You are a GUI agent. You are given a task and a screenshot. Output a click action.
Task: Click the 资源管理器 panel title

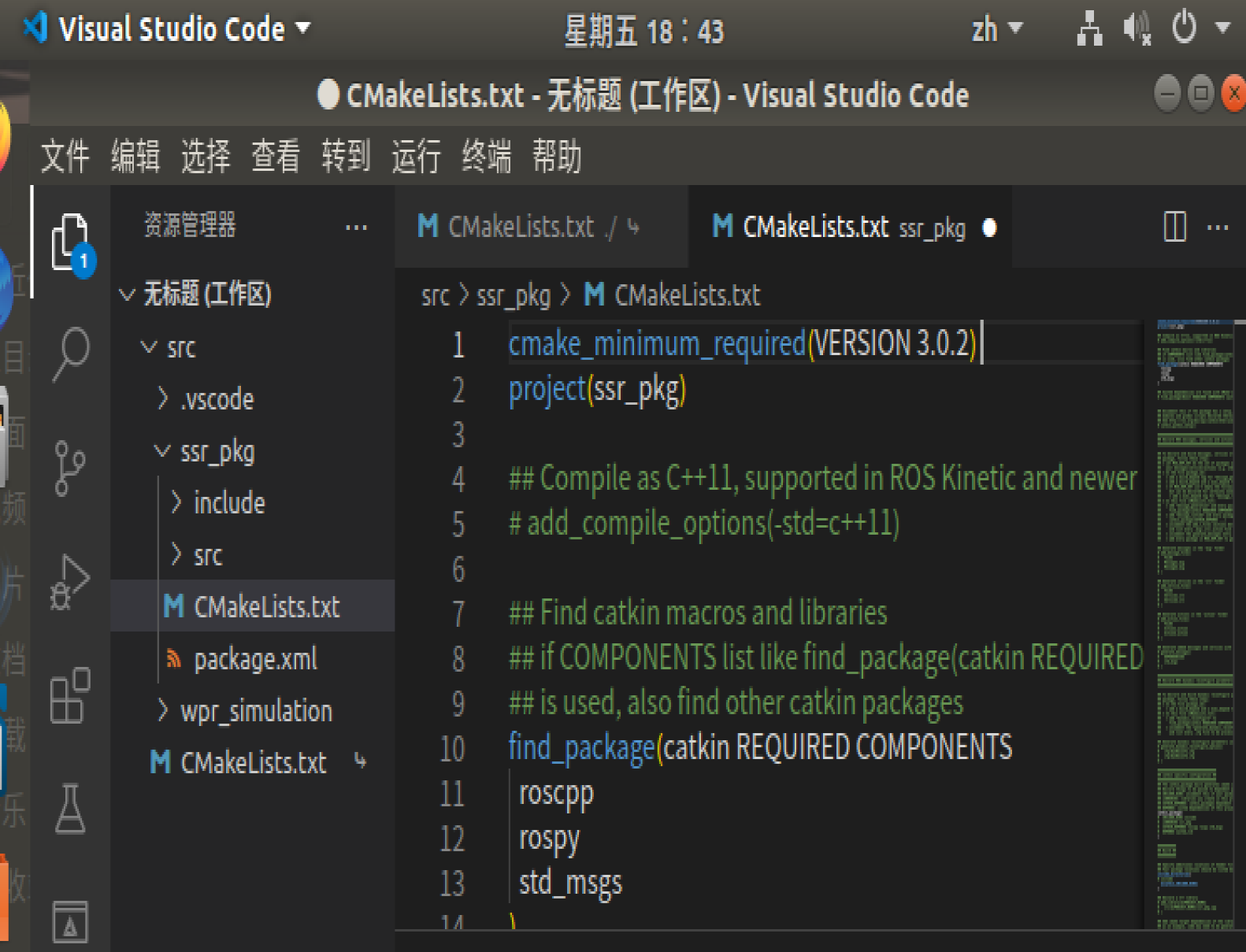190,225
